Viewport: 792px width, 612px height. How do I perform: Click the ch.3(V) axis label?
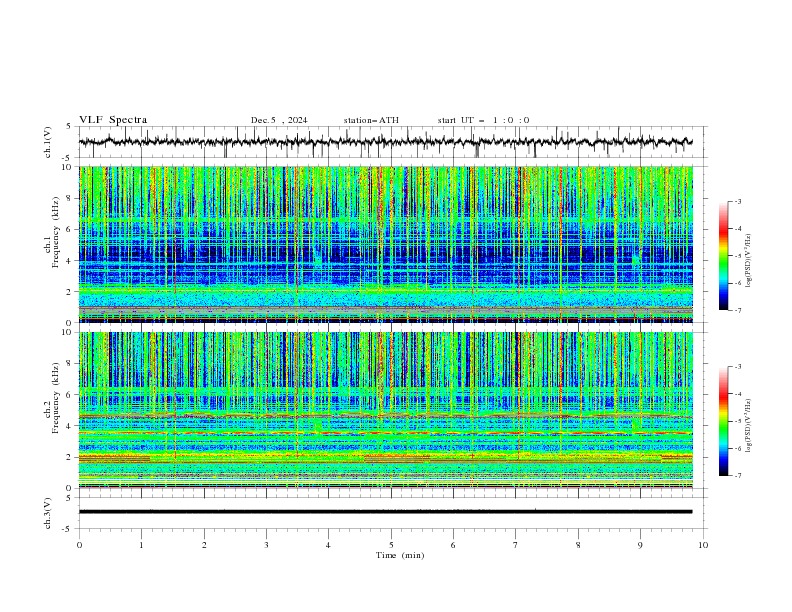click(48, 513)
